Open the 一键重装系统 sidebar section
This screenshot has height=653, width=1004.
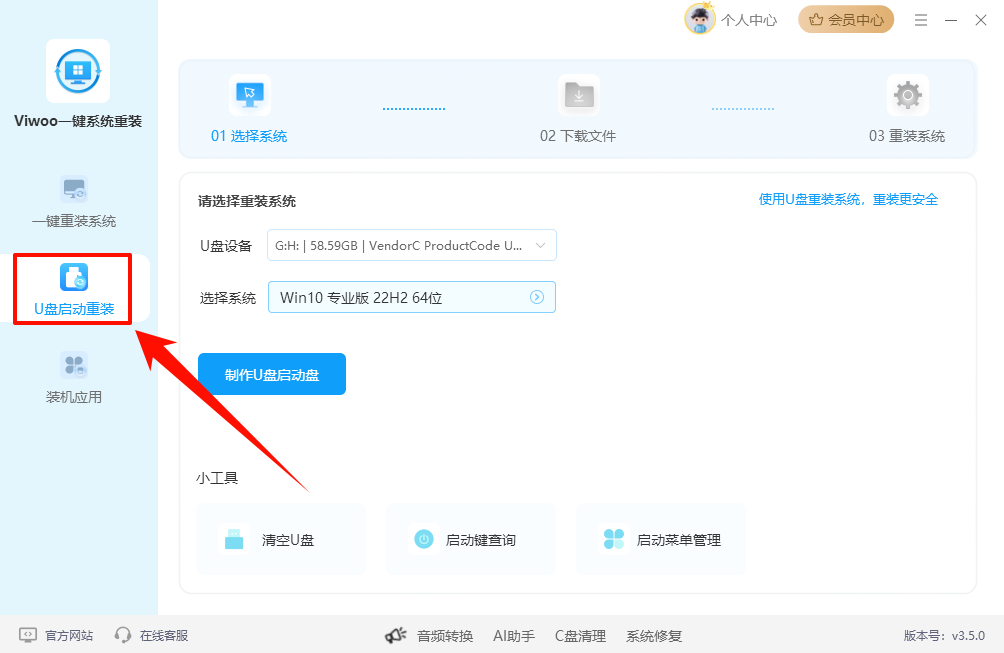tap(74, 202)
